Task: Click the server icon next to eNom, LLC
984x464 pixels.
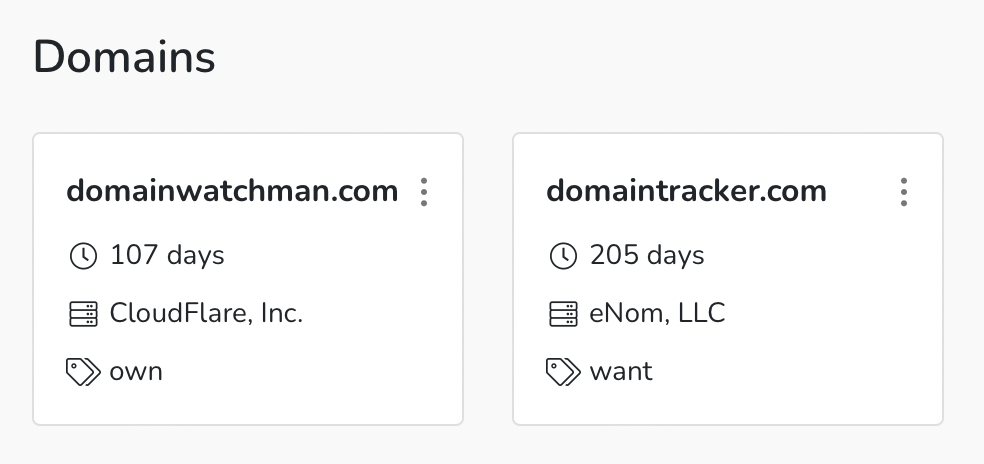Action: [563, 314]
